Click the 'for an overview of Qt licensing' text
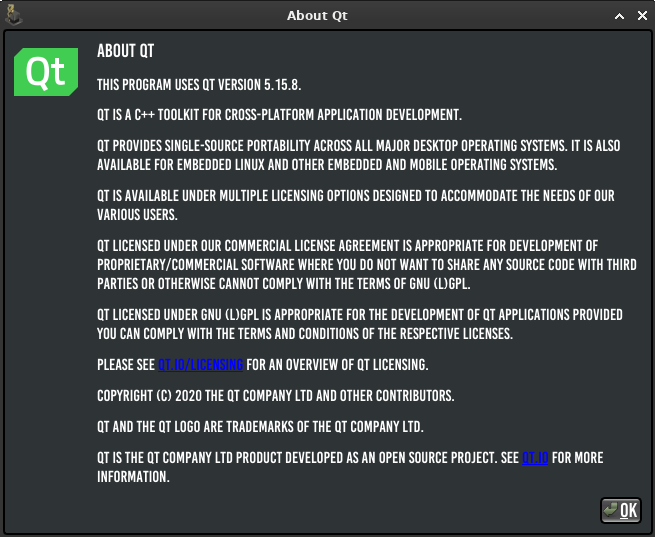This screenshot has height=537, width=655. point(337,365)
